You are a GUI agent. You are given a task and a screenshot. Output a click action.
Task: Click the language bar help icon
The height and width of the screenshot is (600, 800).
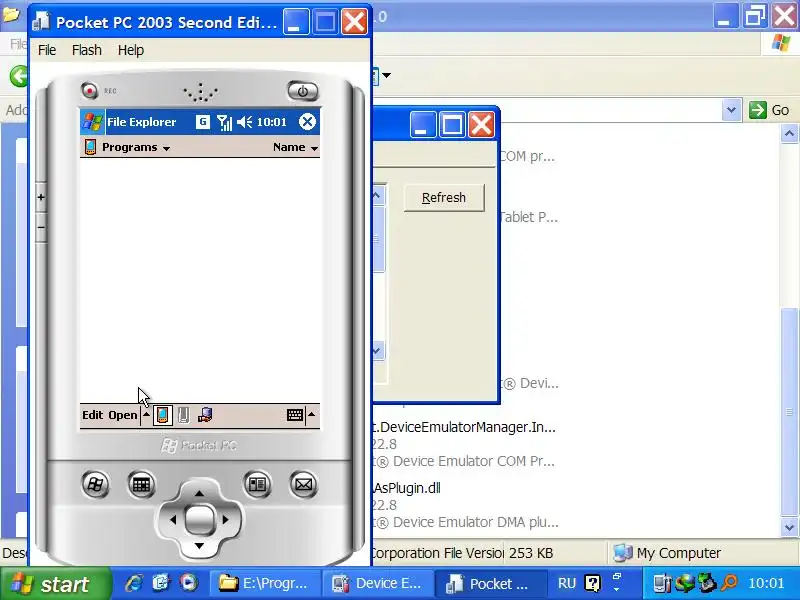click(x=592, y=583)
